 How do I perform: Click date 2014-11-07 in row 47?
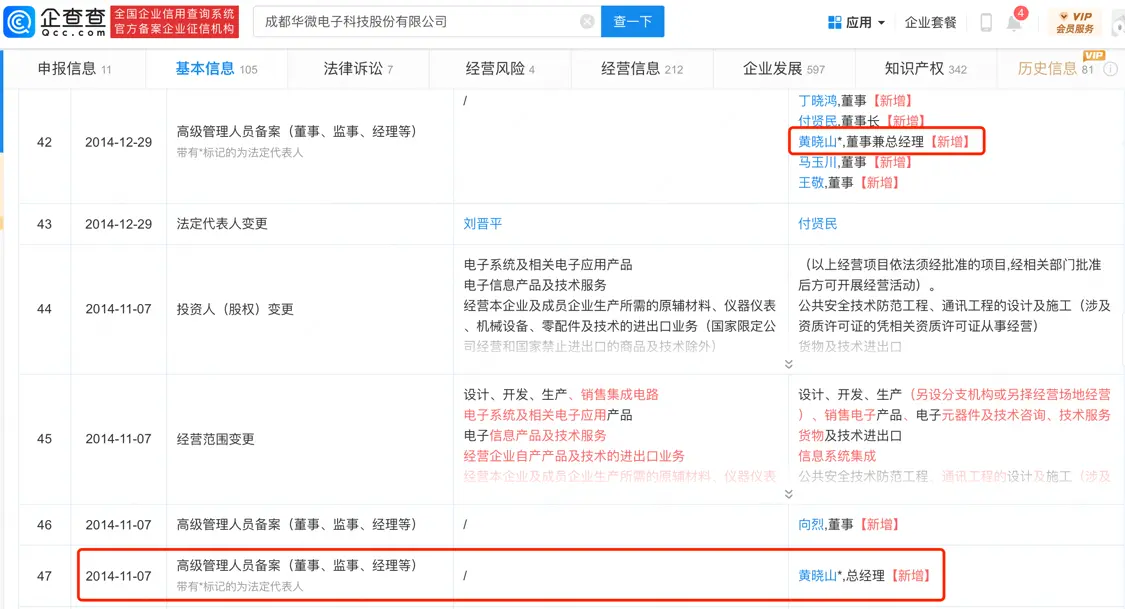click(x=118, y=575)
